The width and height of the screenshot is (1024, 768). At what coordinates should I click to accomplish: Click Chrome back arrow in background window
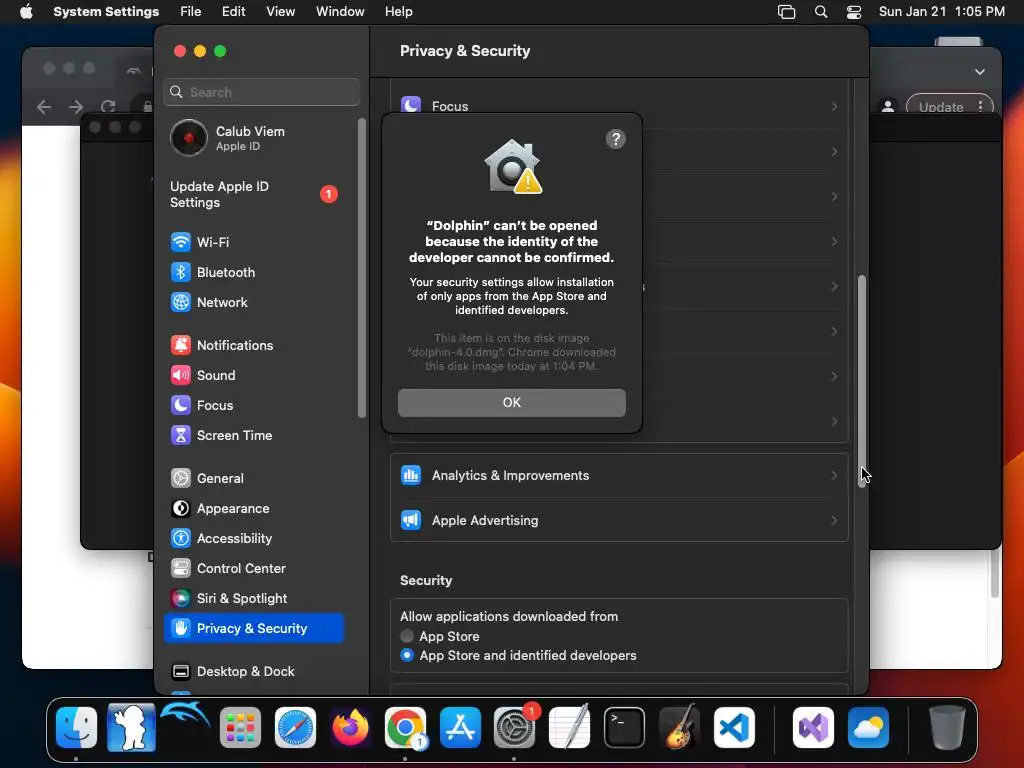point(44,107)
